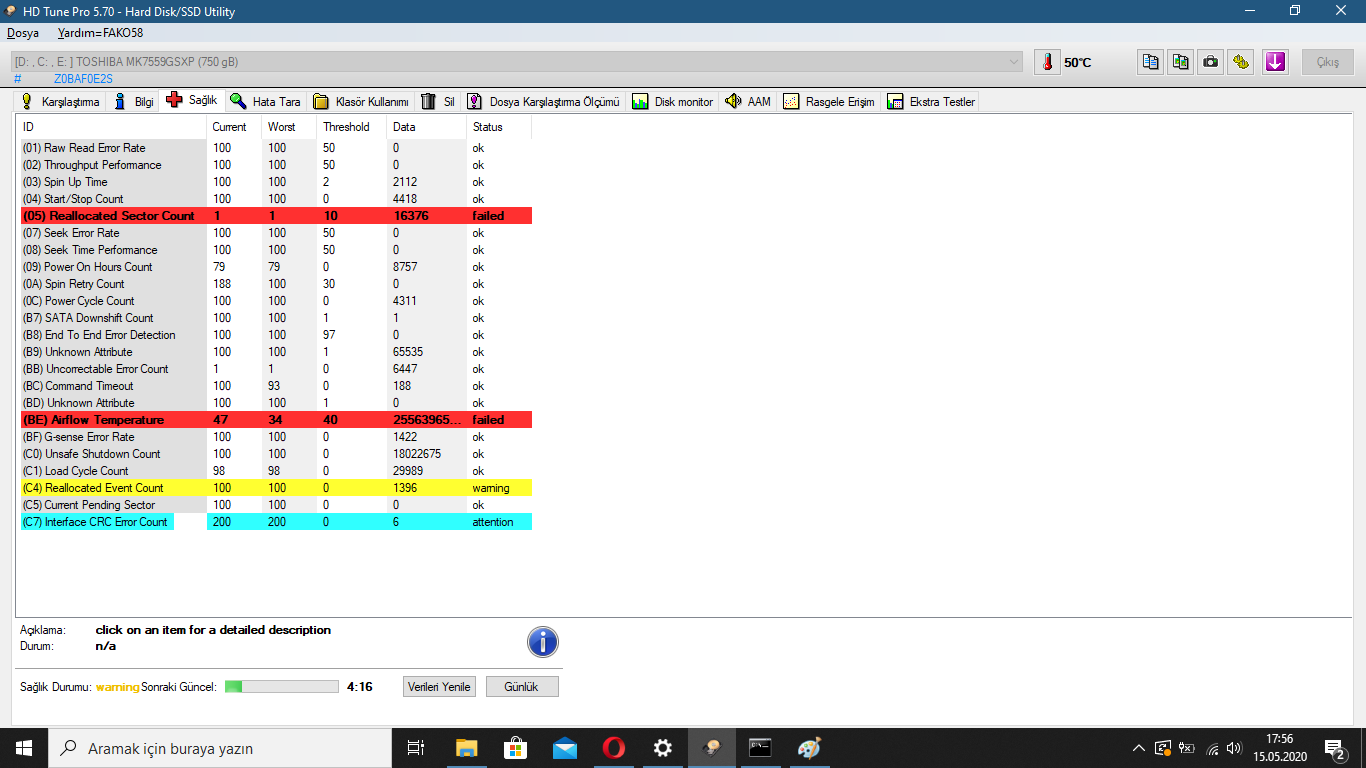Open the Dosya menu

coord(23,33)
